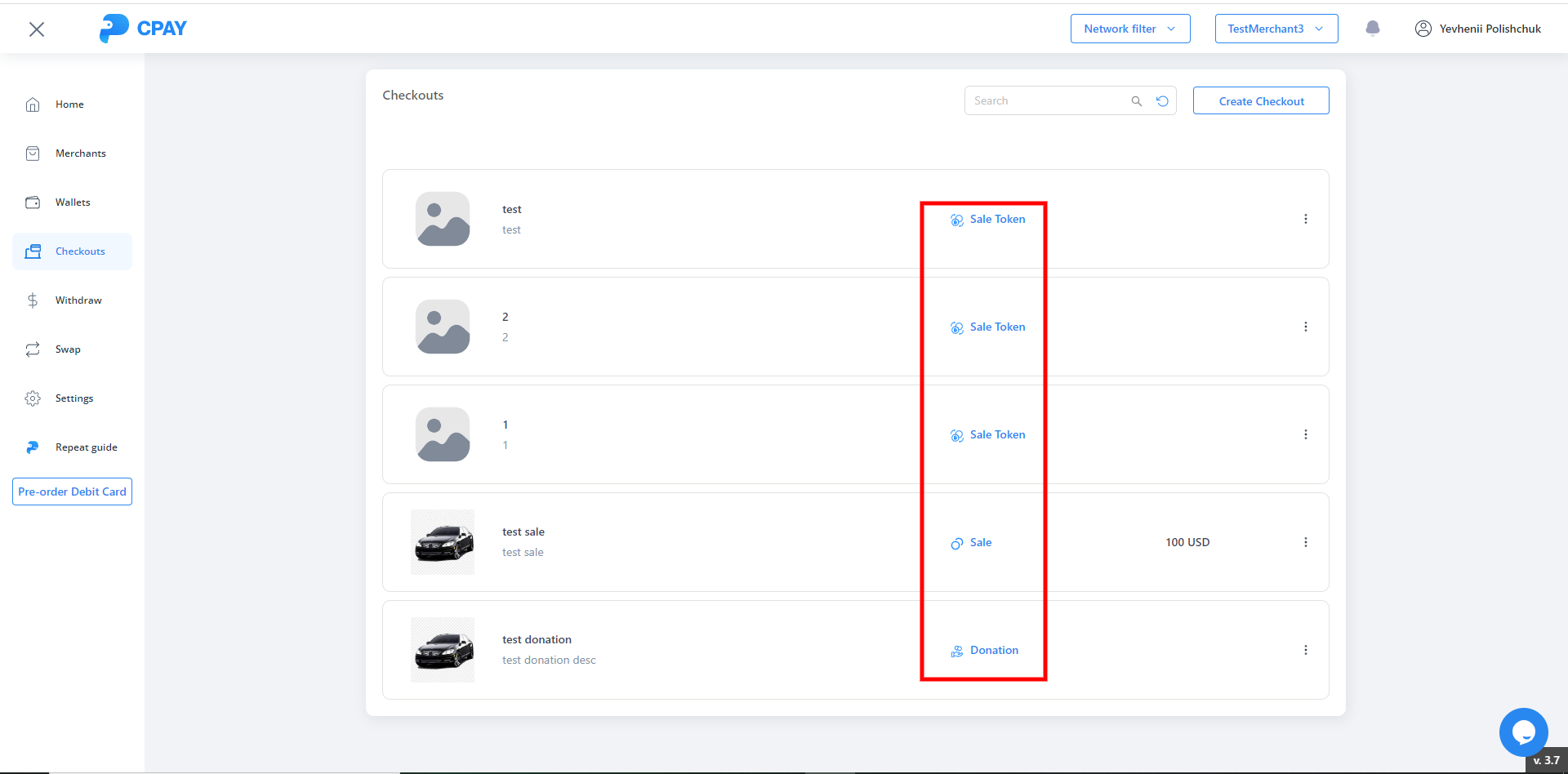1568x774 pixels.
Task: Open three-dot menu for test sale
Action: coord(1305,542)
